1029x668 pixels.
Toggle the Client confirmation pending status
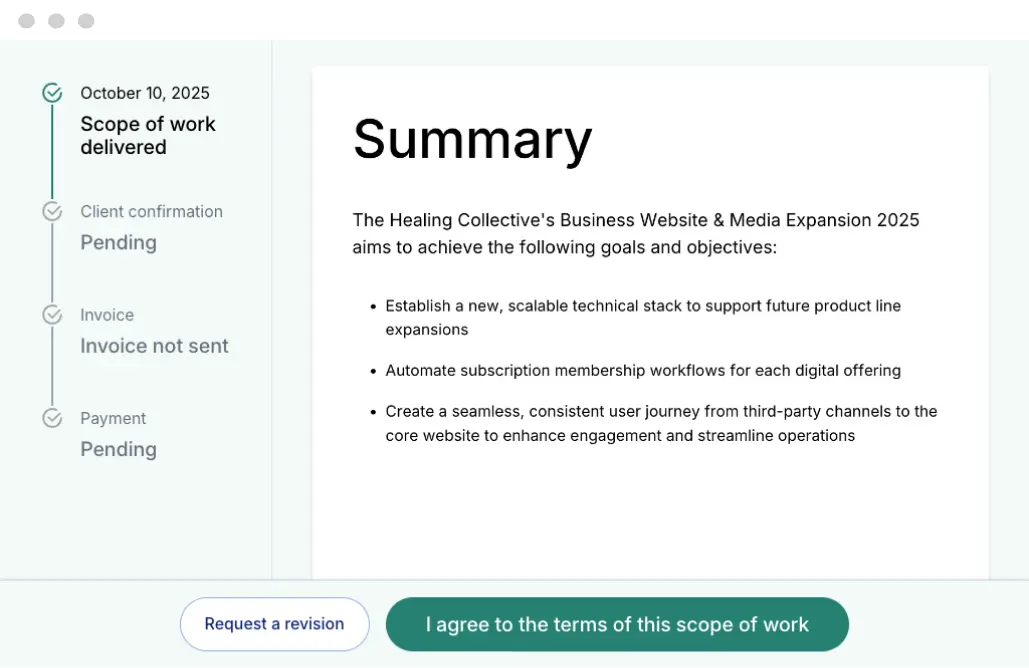52,211
